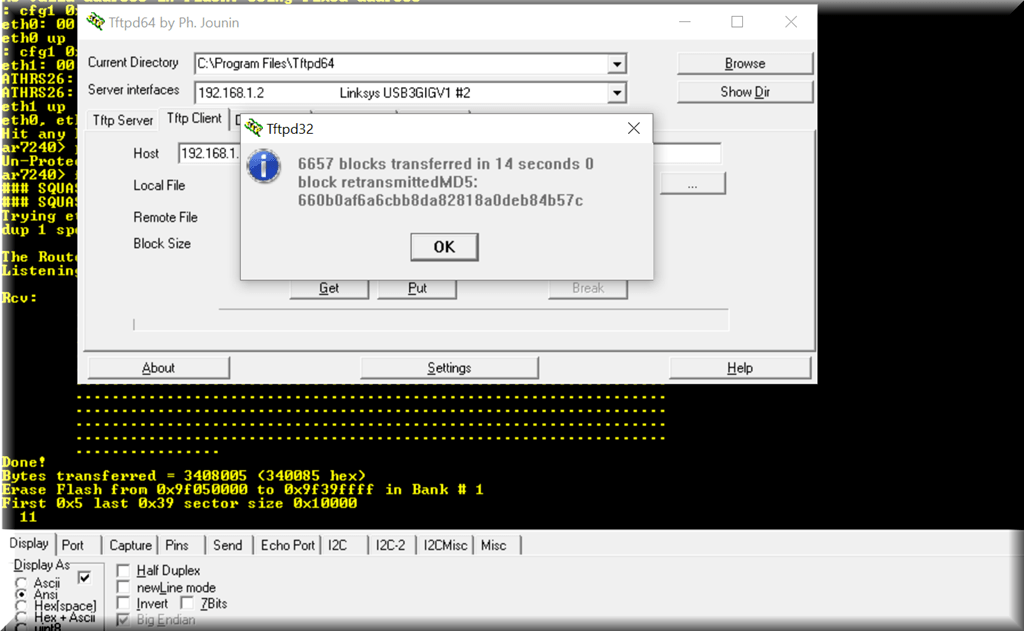Click the Browse button

pos(744,63)
